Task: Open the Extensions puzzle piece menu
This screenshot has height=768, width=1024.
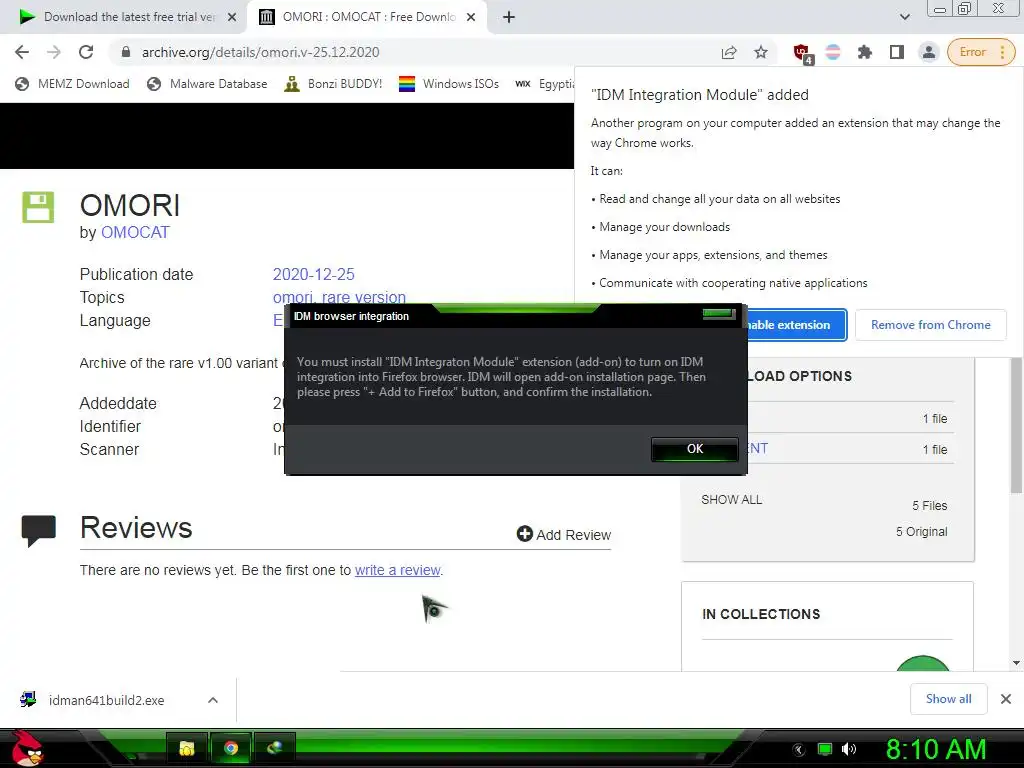Action: pos(865,52)
